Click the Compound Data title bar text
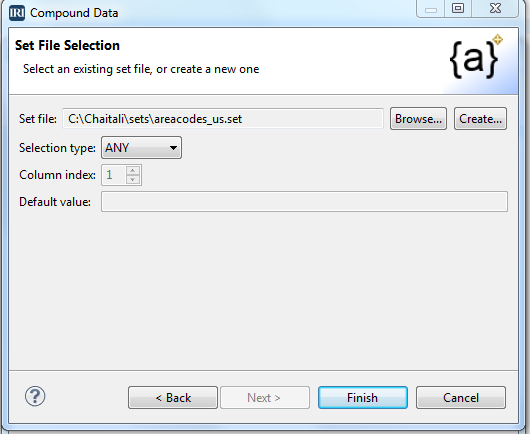530x434 pixels. [74, 13]
